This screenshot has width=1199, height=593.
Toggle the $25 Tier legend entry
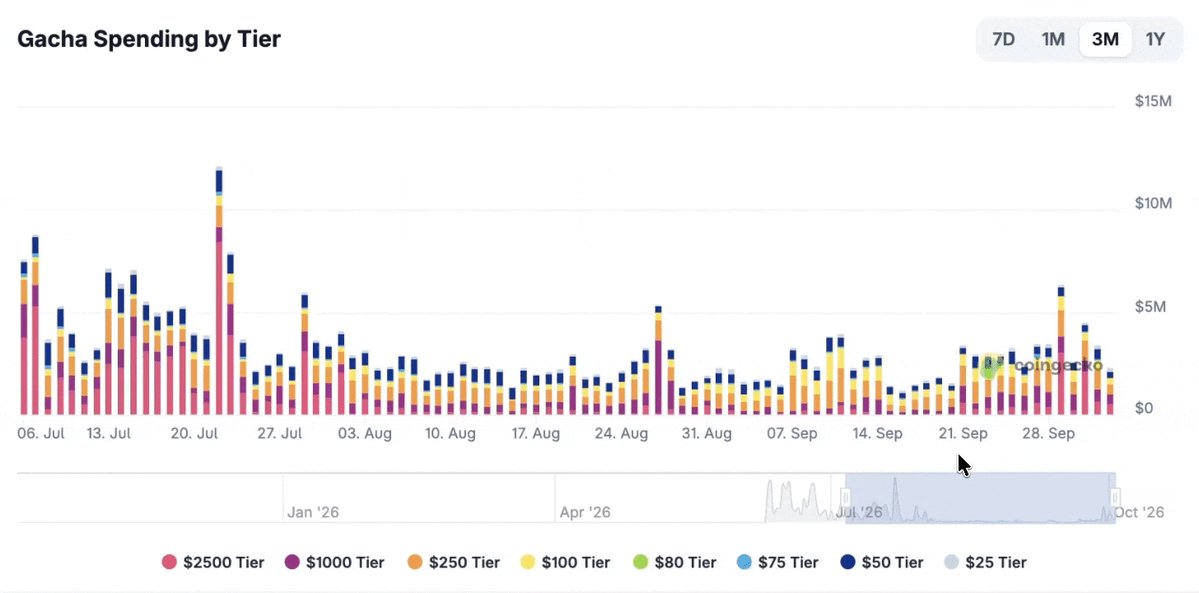(985, 562)
